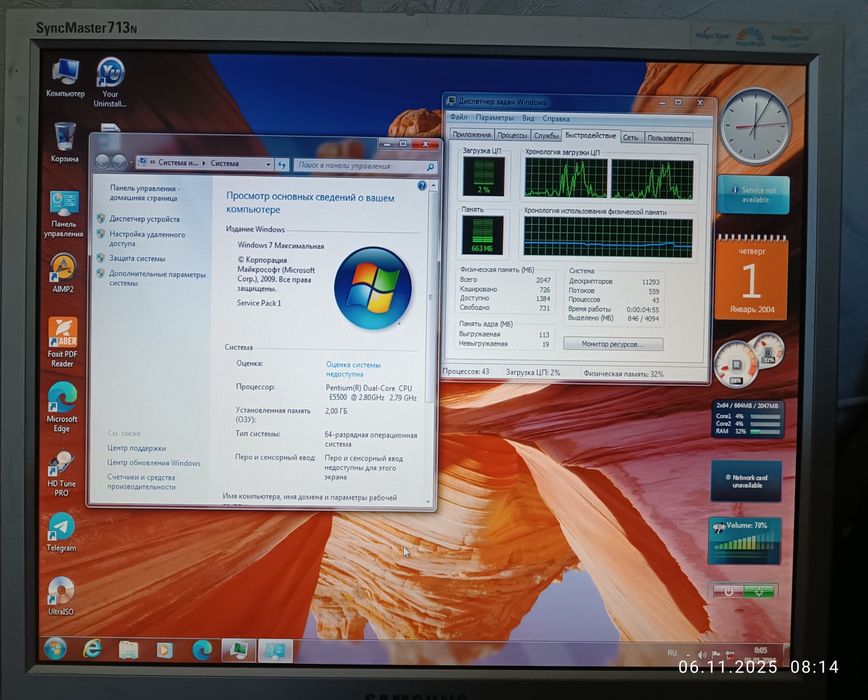Launch HD Tune PRO shortcut
The image size is (868, 700).
pos(61,474)
